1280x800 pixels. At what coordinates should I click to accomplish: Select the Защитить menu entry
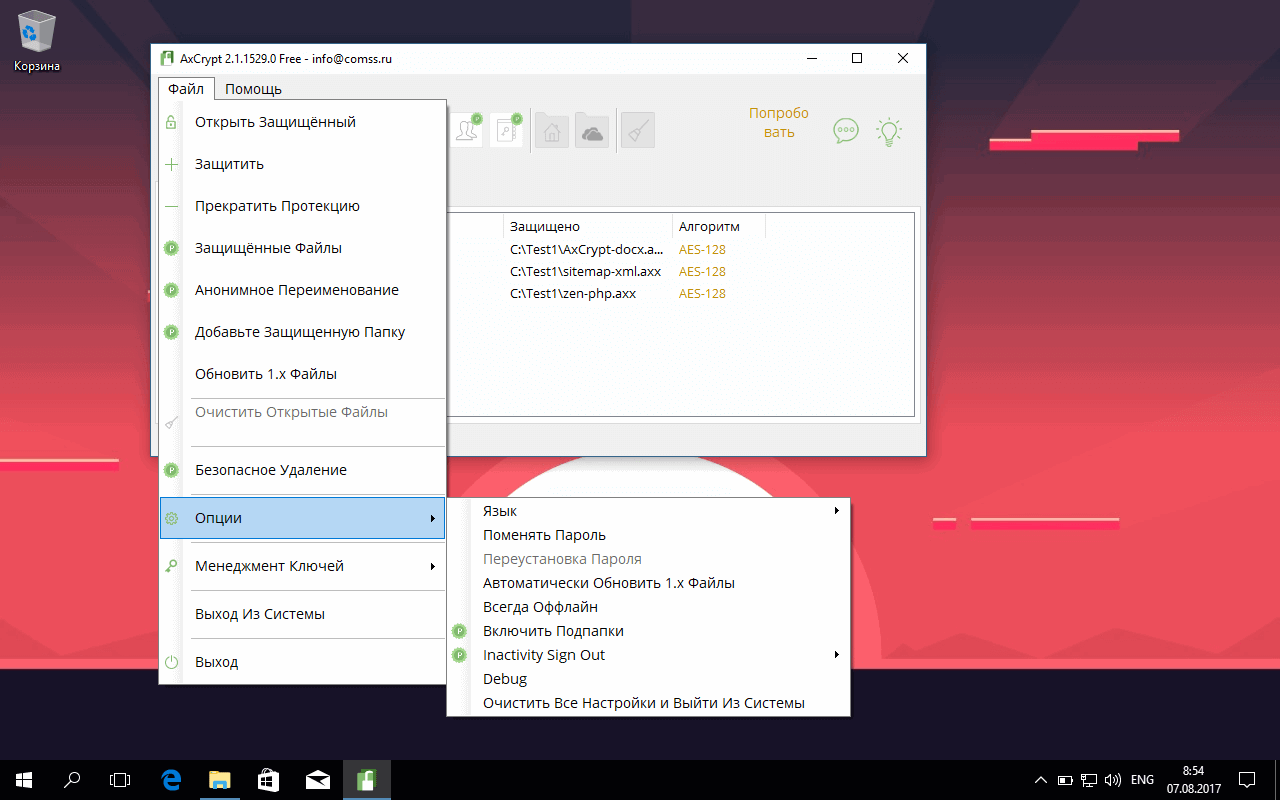point(302,164)
